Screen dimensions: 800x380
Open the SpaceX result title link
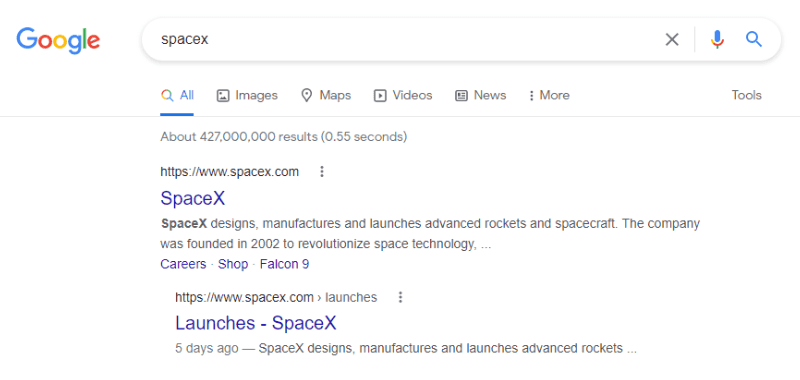(192, 198)
